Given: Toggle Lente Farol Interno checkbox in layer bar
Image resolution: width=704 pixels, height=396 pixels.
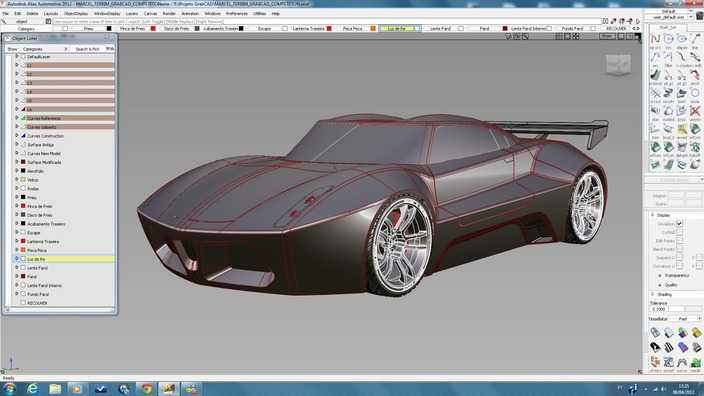Looking at the screenshot, I should tap(549, 28).
